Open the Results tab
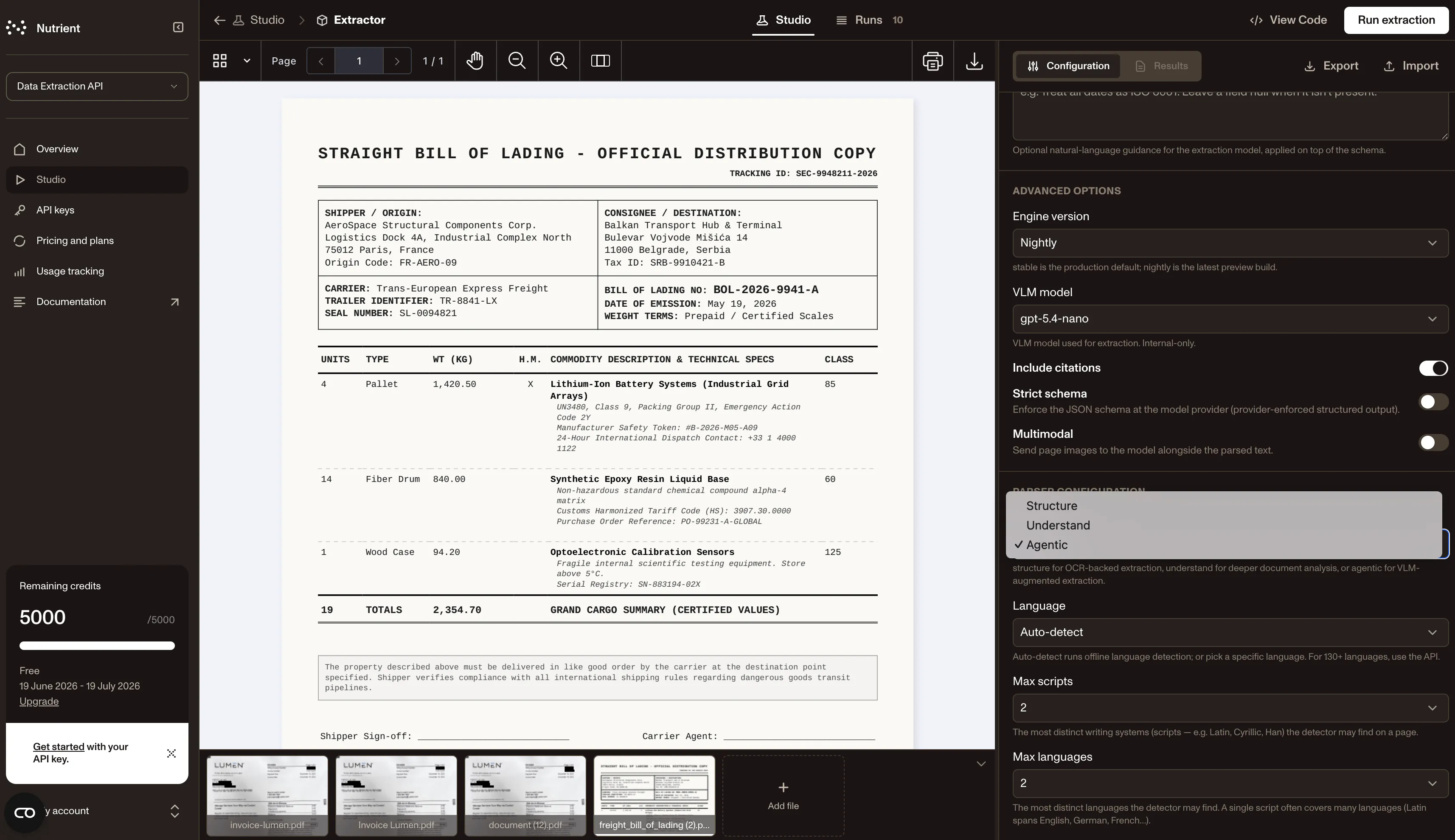The image size is (1455, 840). pos(1161,66)
